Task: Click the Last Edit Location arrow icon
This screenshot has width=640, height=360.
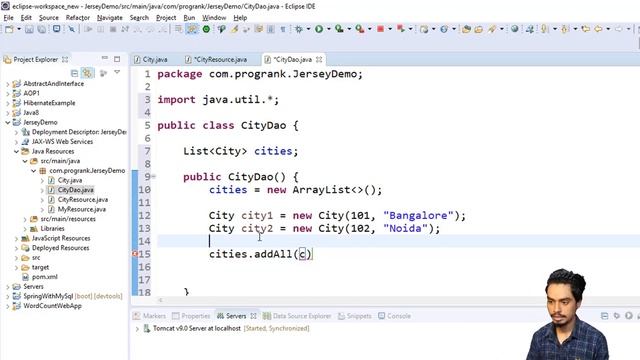Action: click(585, 29)
